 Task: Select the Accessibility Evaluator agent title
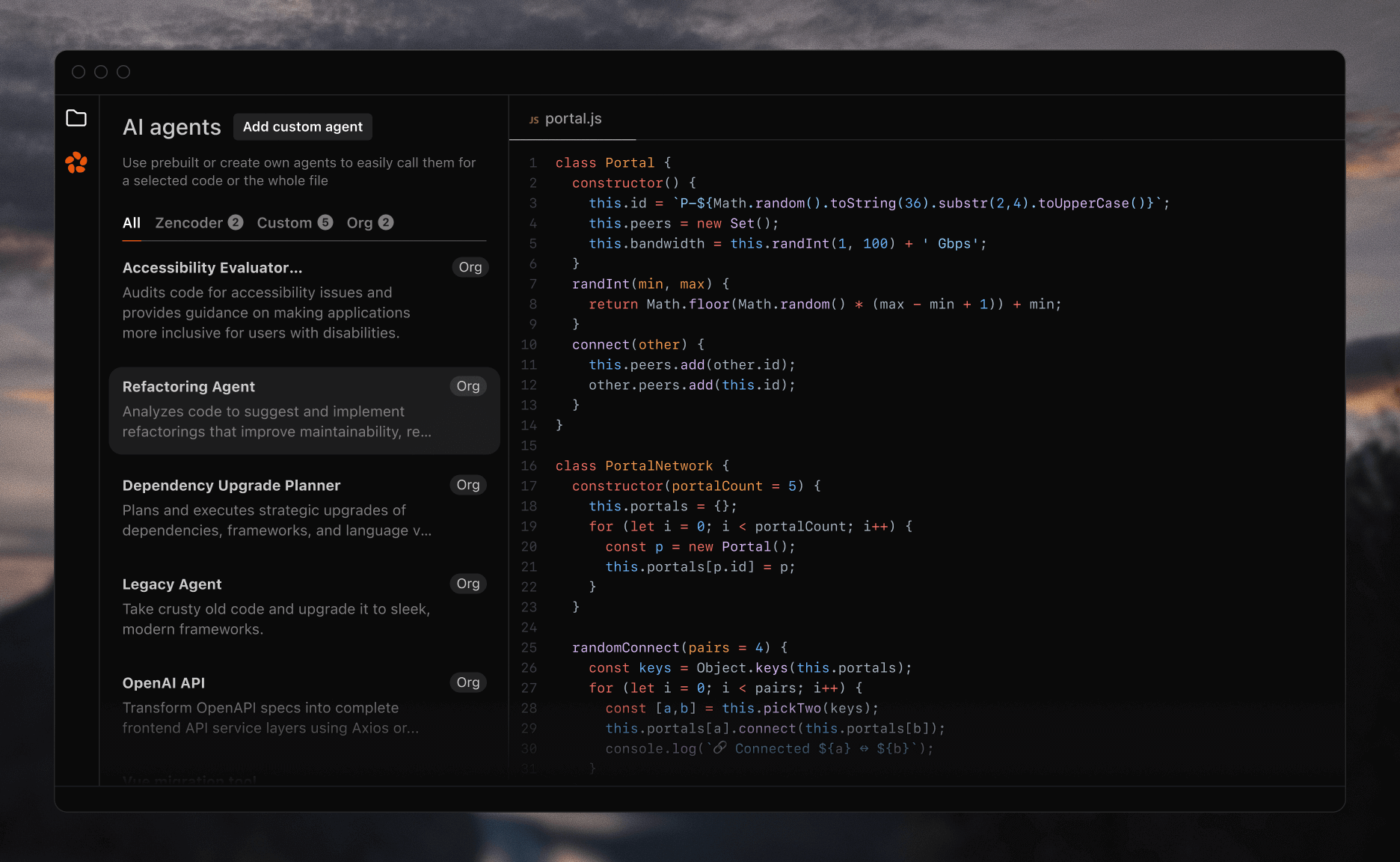pos(212,268)
